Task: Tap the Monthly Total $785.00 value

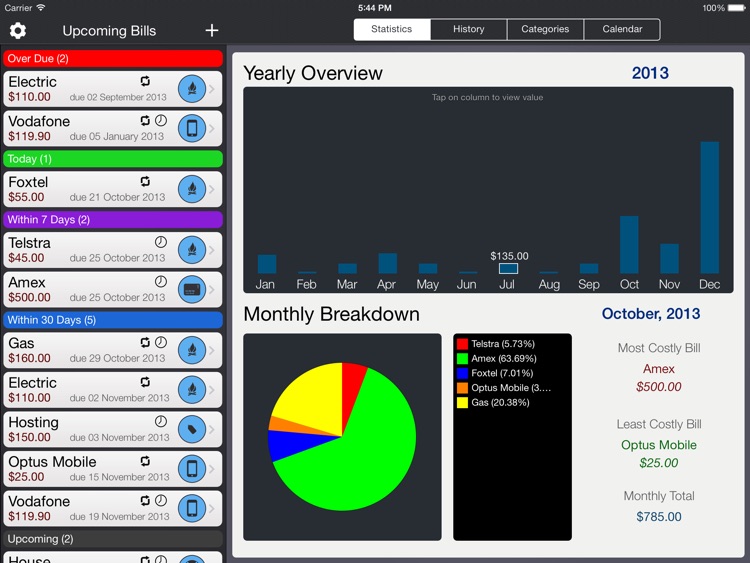Action: point(659,517)
